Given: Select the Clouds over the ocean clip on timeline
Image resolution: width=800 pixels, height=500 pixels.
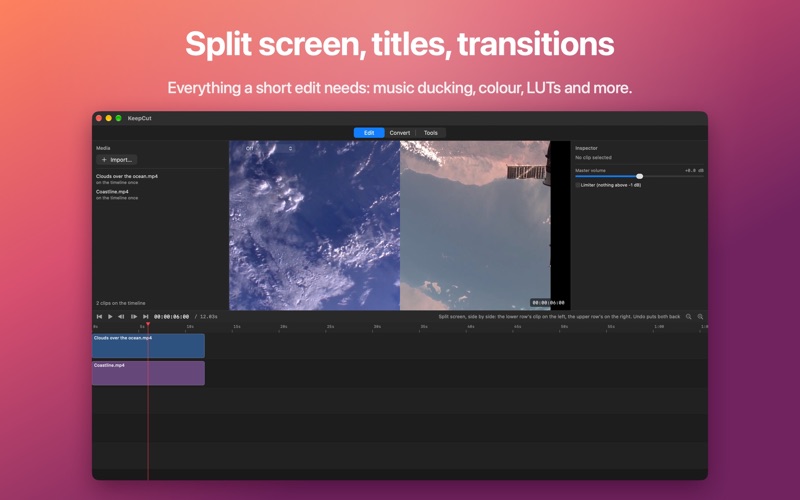Looking at the screenshot, I should point(148,346).
